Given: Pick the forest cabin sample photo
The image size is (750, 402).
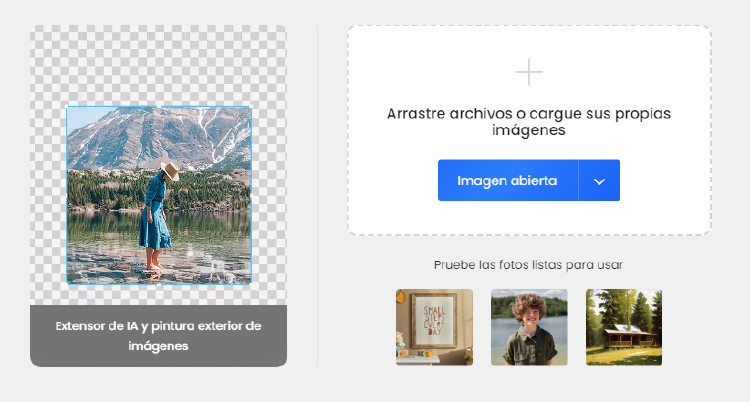Looking at the screenshot, I should point(623,327).
